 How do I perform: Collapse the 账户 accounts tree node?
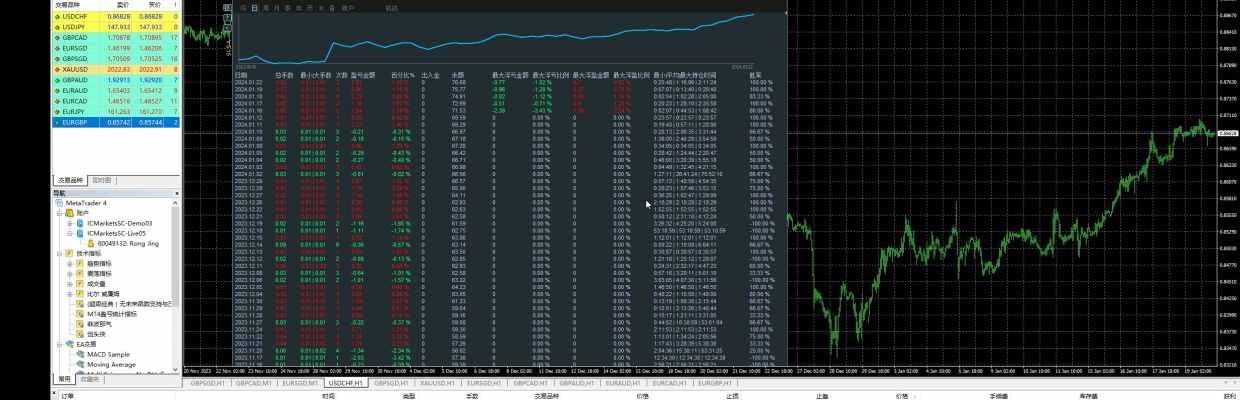click(58, 213)
